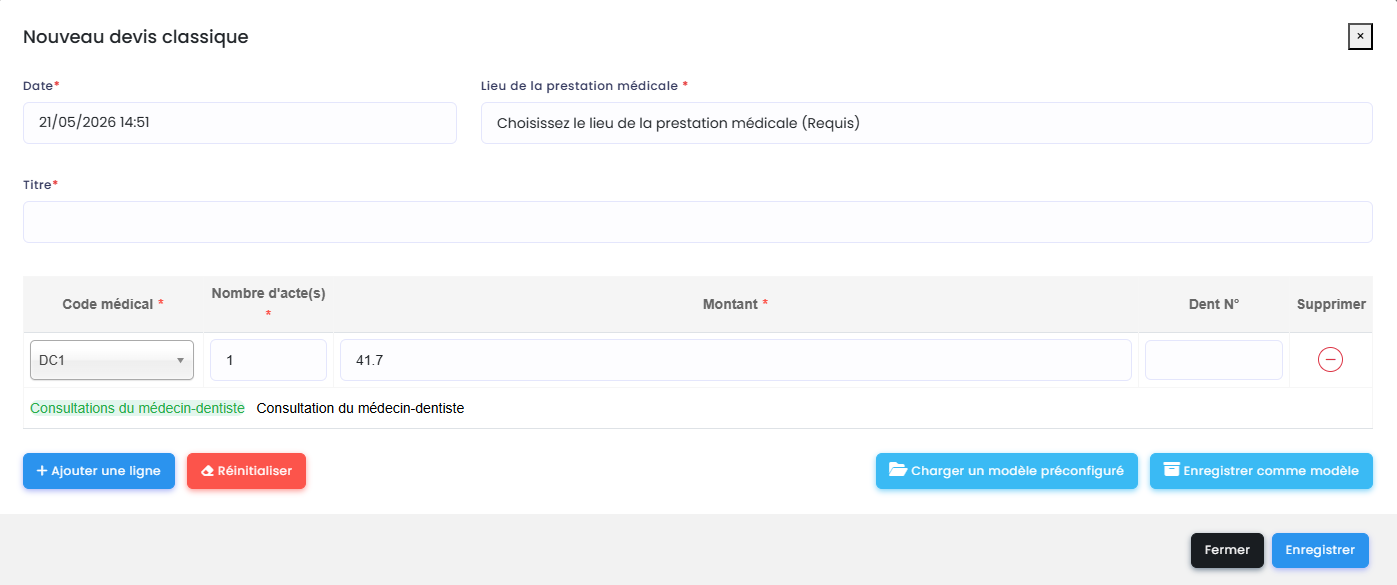This screenshot has width=1397, height=585.
Task: Open the Lieu de la prestation médicale selector
Action: coord(926,123)
